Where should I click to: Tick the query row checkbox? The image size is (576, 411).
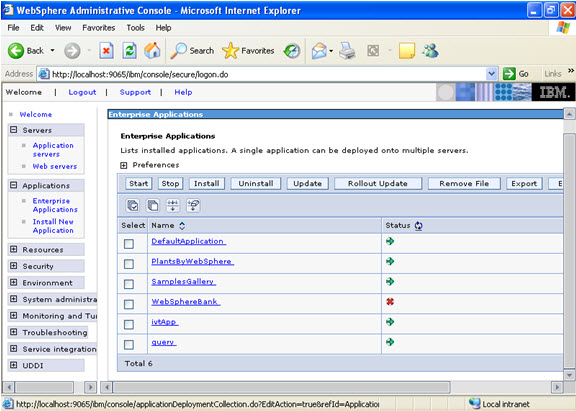click(129, 345)
